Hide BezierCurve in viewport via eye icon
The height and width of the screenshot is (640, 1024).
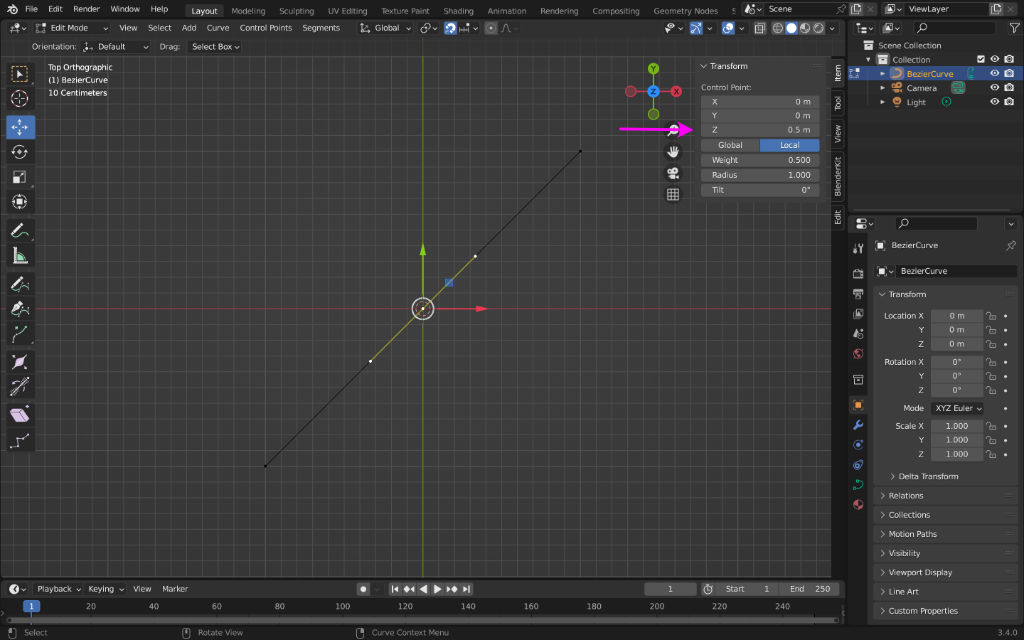[x=995, y=73]
